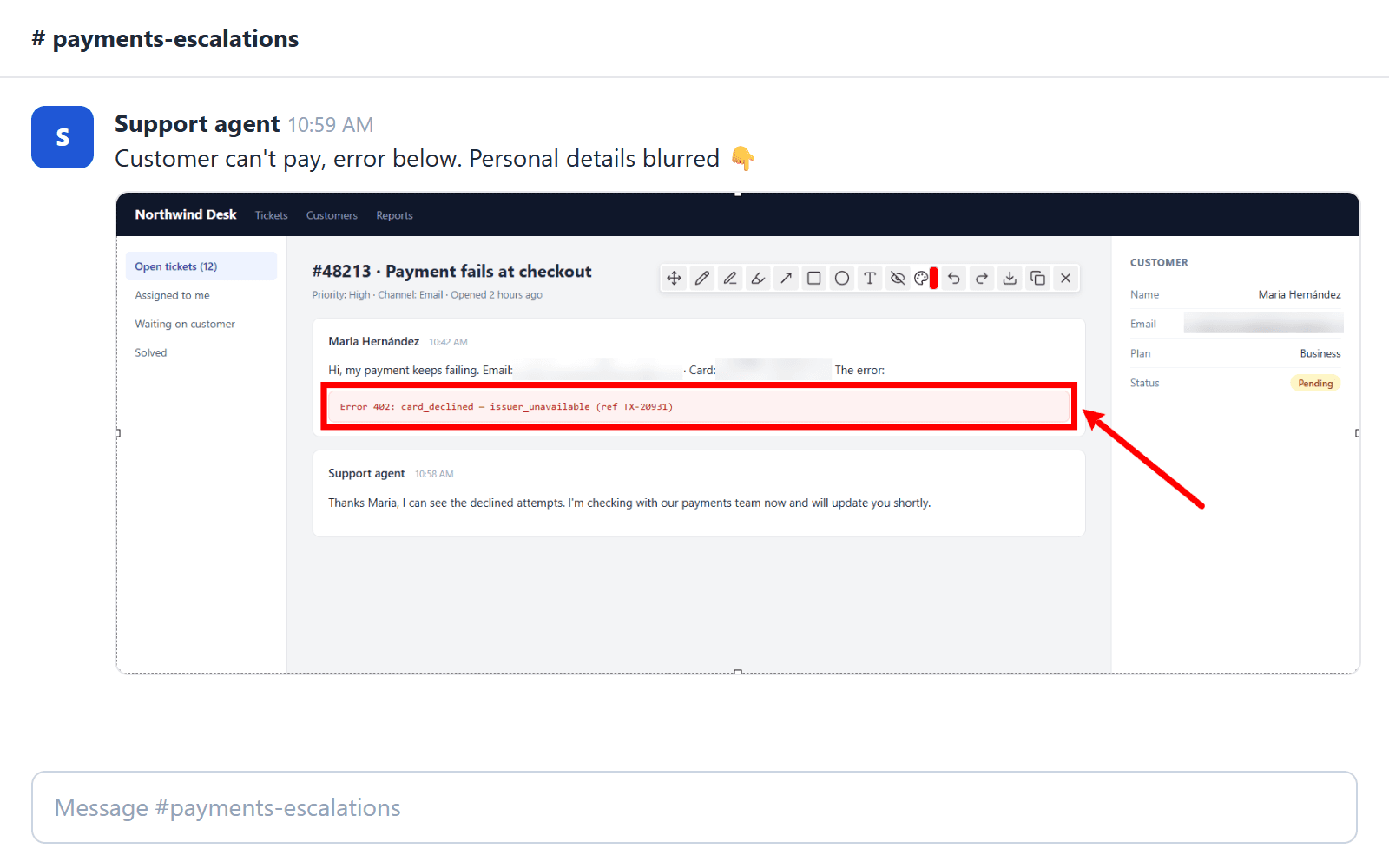
Task: Download the annotated screenshot
Action: [x=1010, y=278]
